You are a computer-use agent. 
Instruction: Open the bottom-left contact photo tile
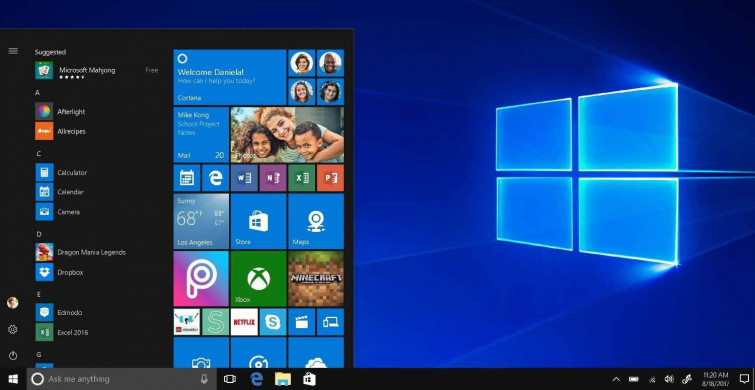pyautogui.click(x=301, y=91)
